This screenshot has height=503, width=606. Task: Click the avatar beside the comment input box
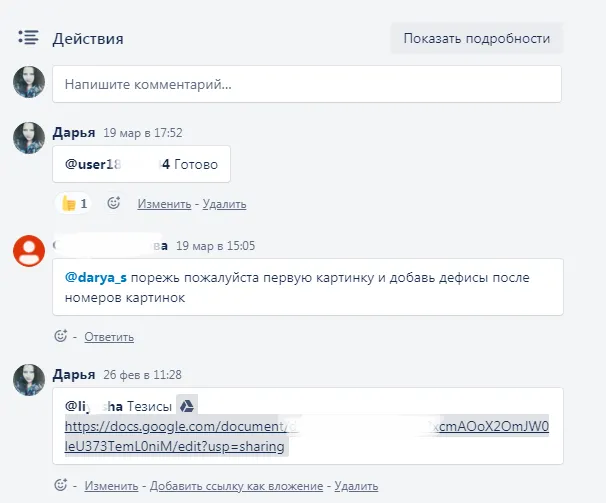click(29, 82)
